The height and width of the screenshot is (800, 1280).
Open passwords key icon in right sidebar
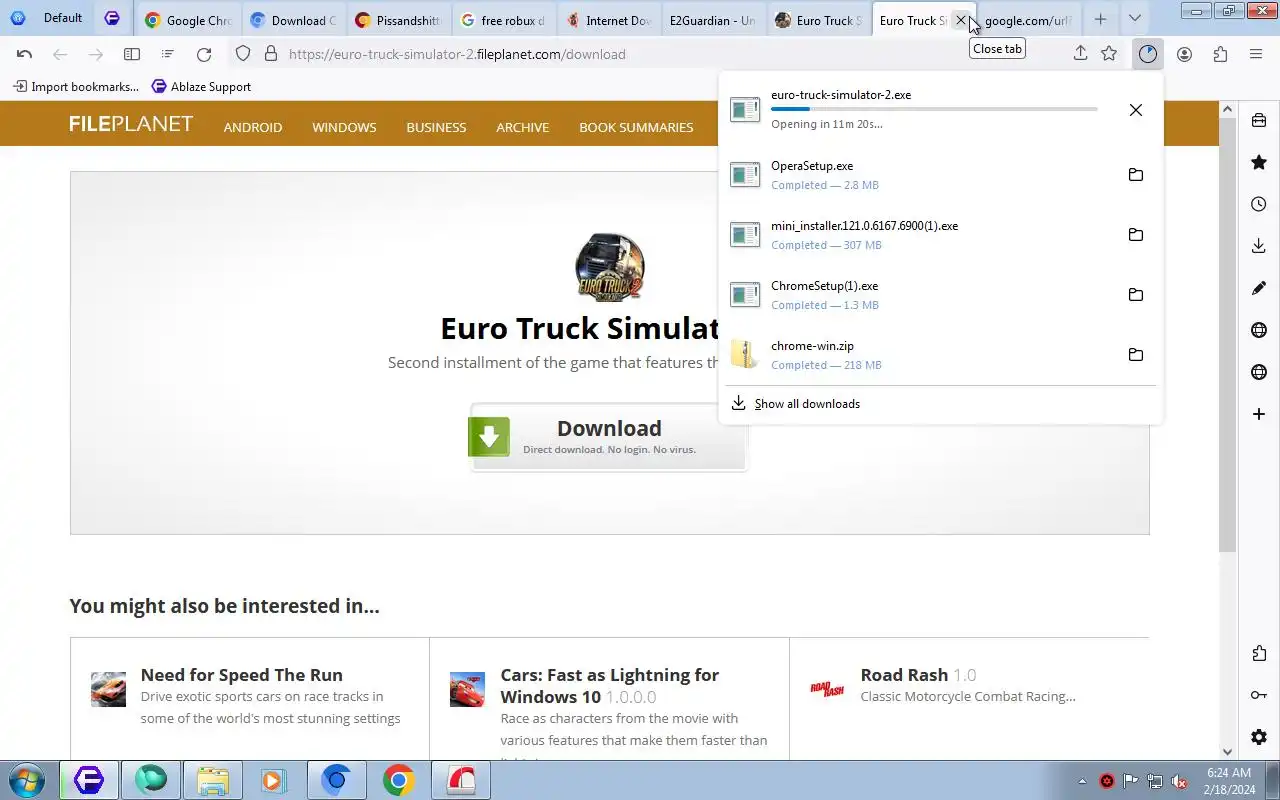coord(1259,696)
